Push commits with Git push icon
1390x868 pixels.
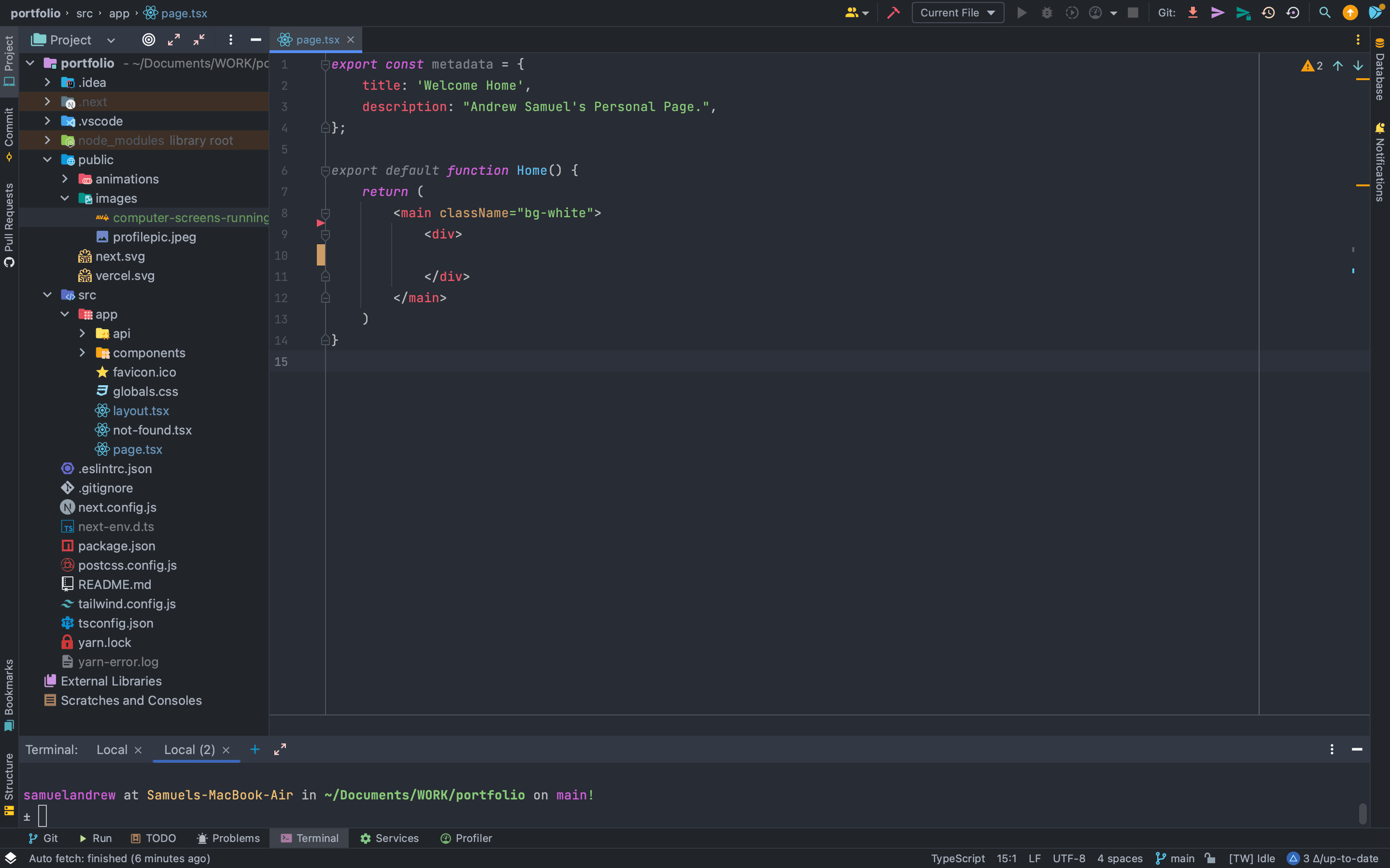(x=1243, y=13)
